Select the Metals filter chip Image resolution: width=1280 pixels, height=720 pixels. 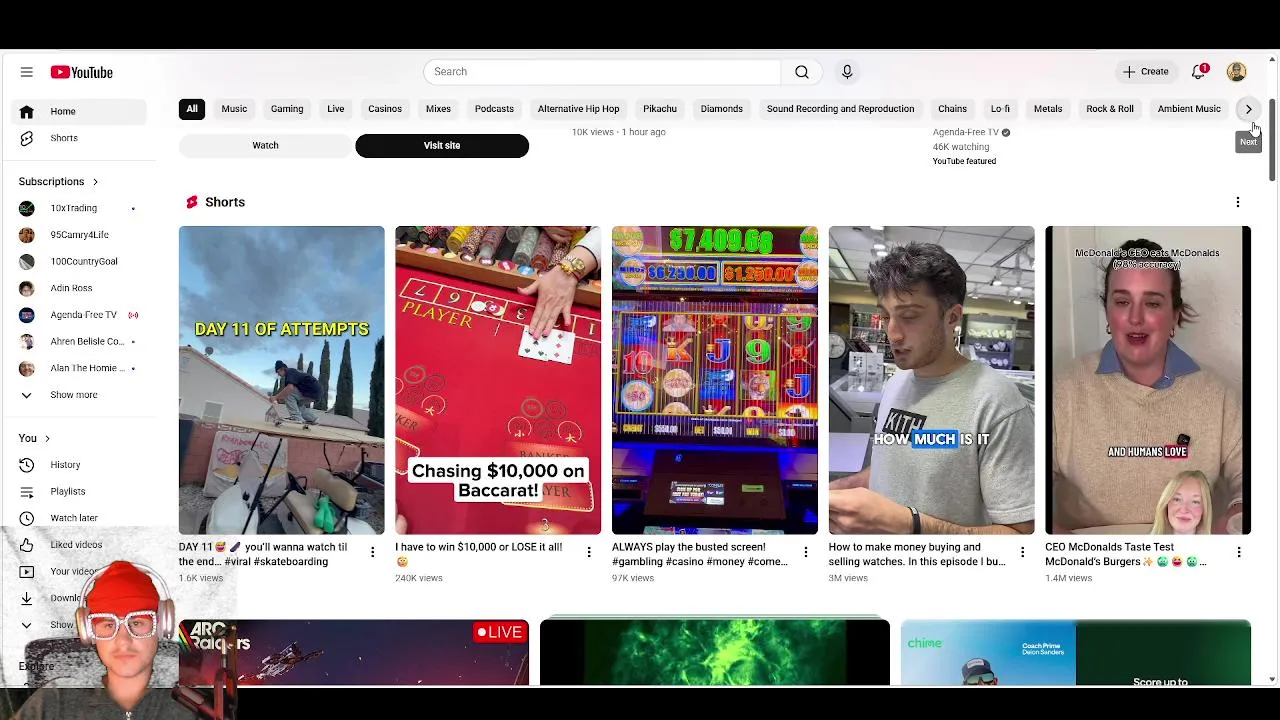pyautogui.click(x=1048, y=109)
